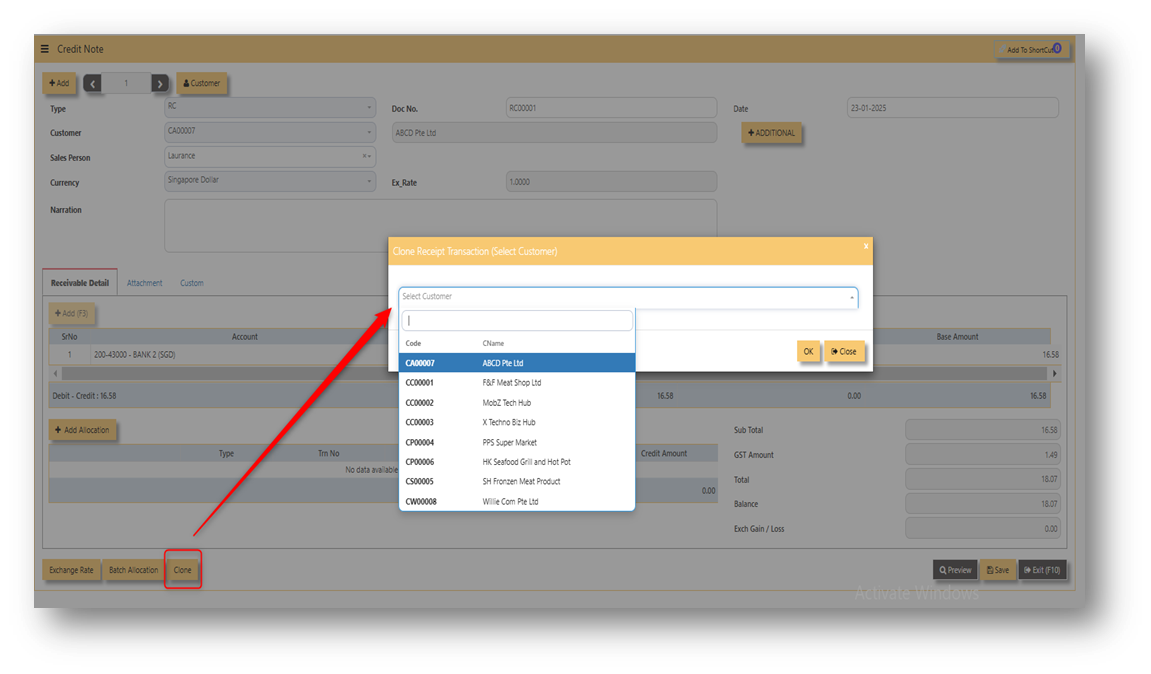This screenshot has width=1151, height=674.
Task: Click the Balance field
Action: point(982,504)
